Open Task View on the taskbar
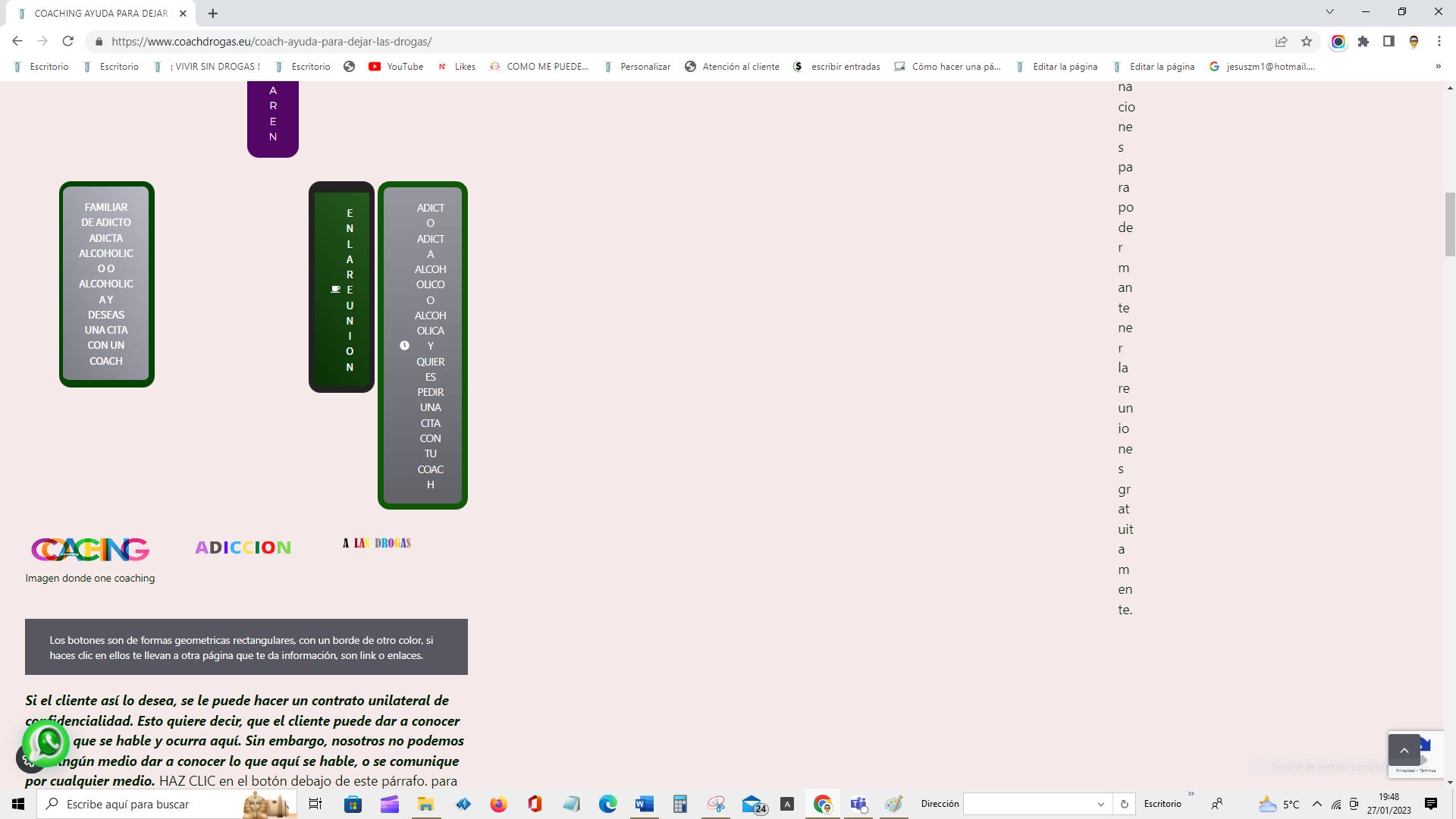Image resolution: width=1456 pixels, height=819 pixels. pyautogui.click(x=315, y=804)
